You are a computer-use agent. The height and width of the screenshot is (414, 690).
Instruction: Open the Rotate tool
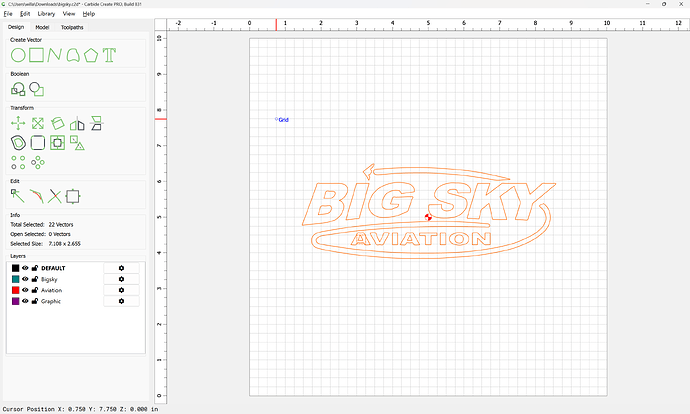[58, 123]
